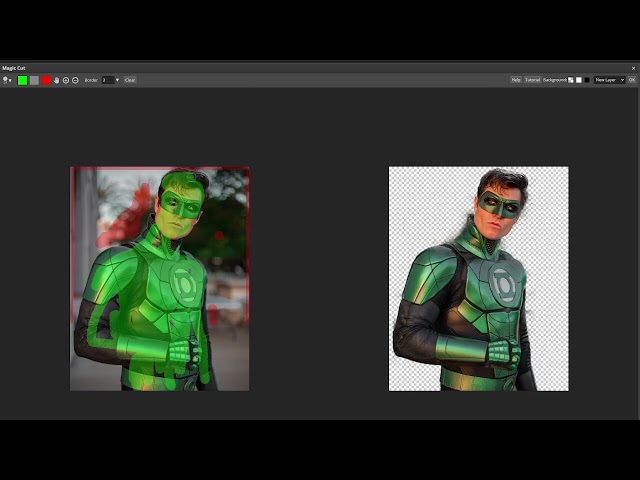This screenshot has height=480, width=640.
Task: Open the brush size picker dropdown
Action: click(7, 80)
